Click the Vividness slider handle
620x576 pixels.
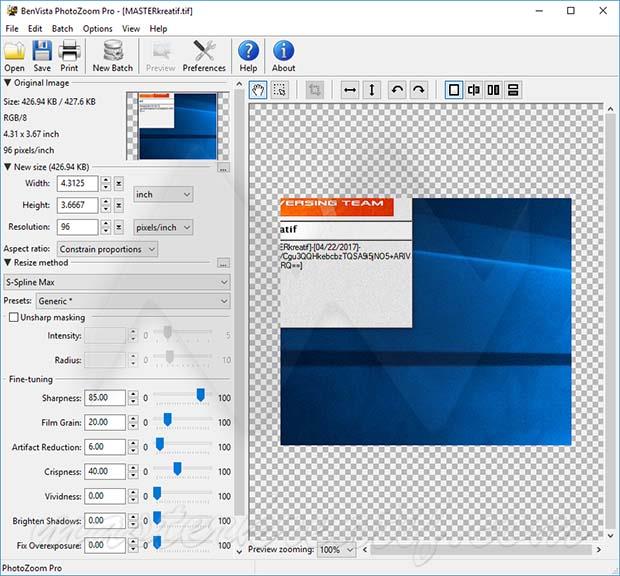[157, 493]
